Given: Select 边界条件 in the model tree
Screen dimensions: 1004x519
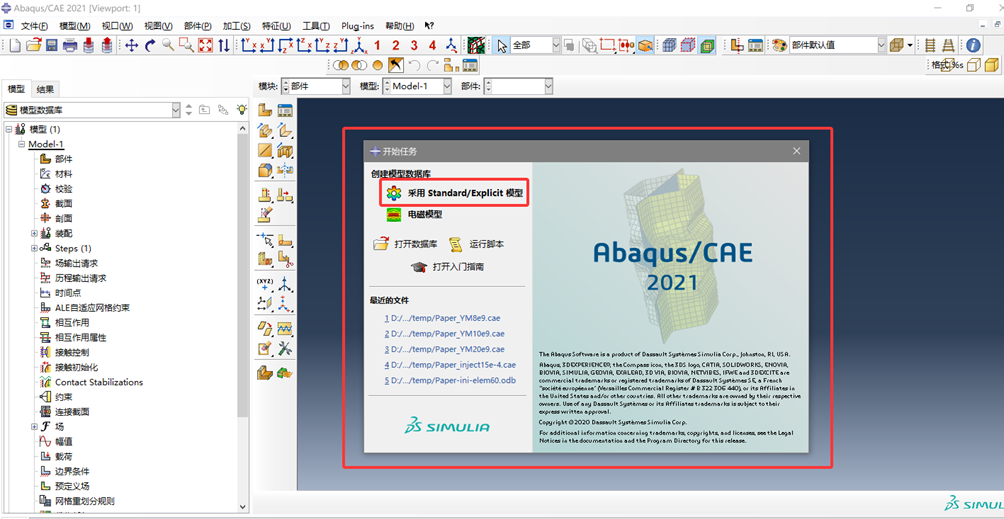Looking at the screenshot, I should 72,471.
